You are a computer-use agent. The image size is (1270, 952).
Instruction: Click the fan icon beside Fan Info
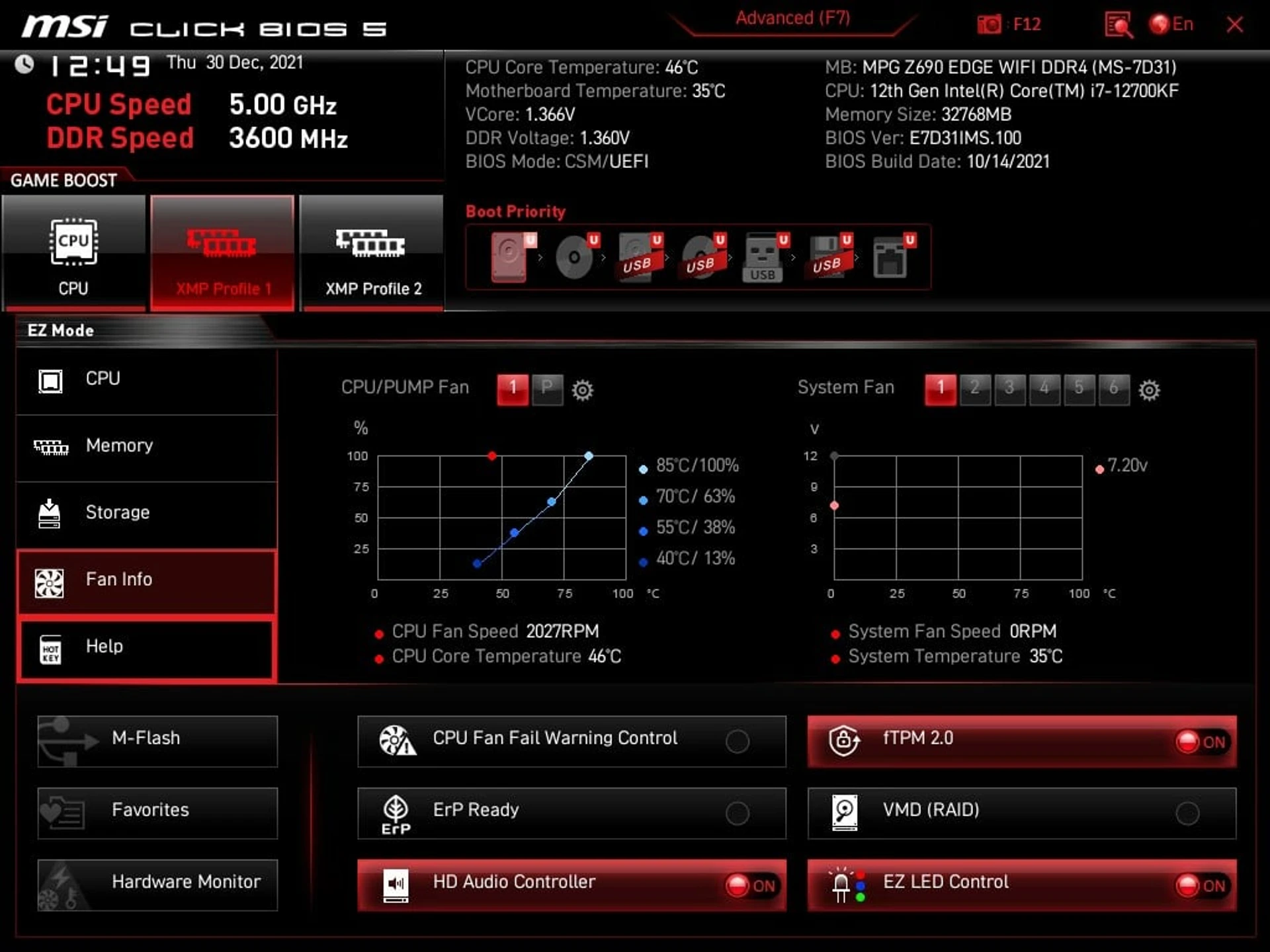click(x=50, y=583)
